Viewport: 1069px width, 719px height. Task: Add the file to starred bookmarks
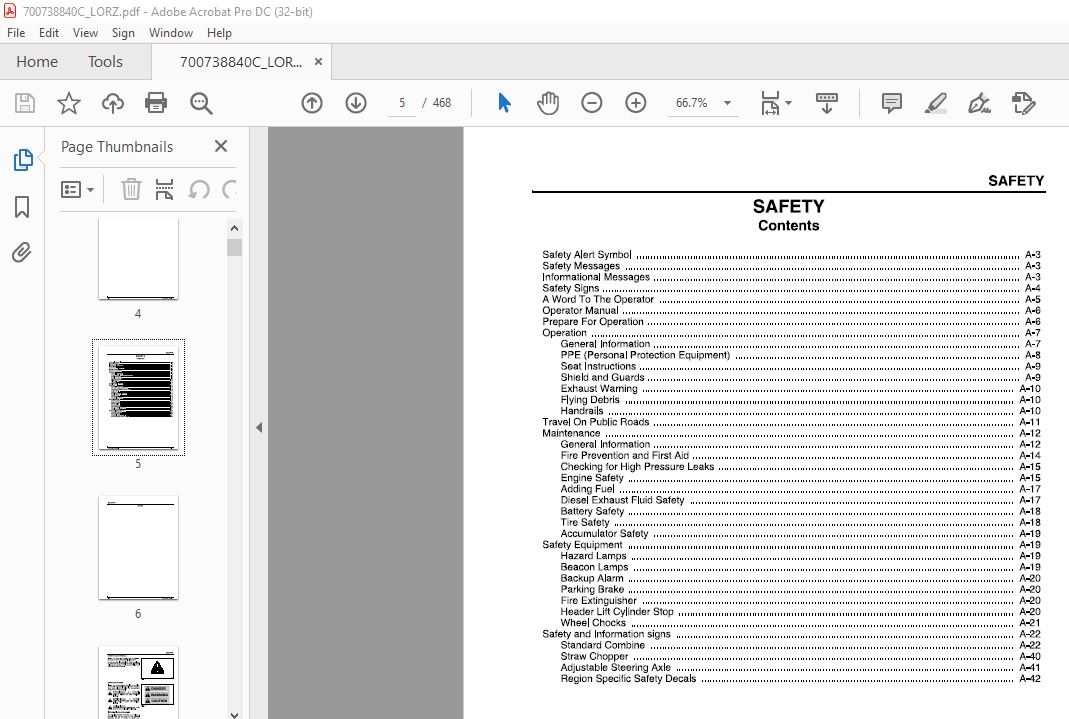pos(69,103)
